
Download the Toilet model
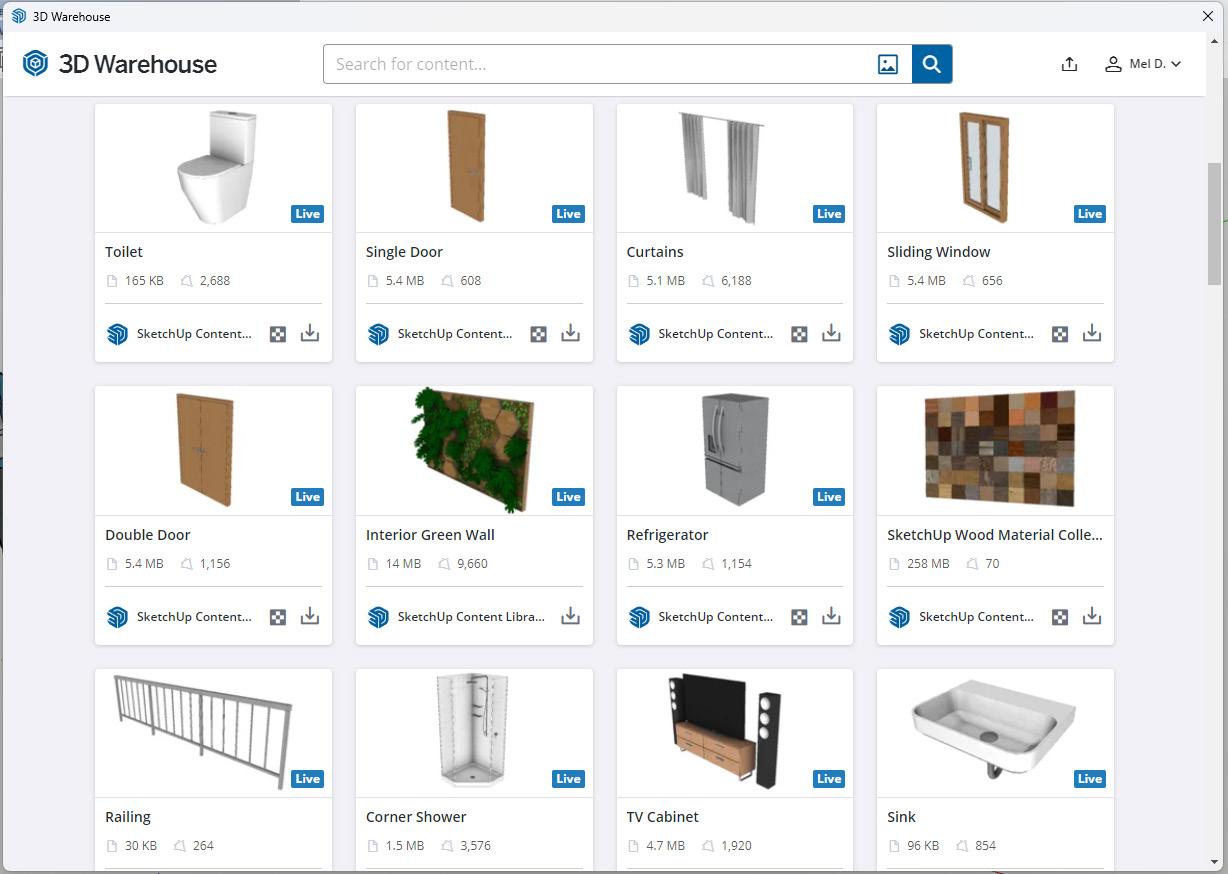click(x=310, y=333)
